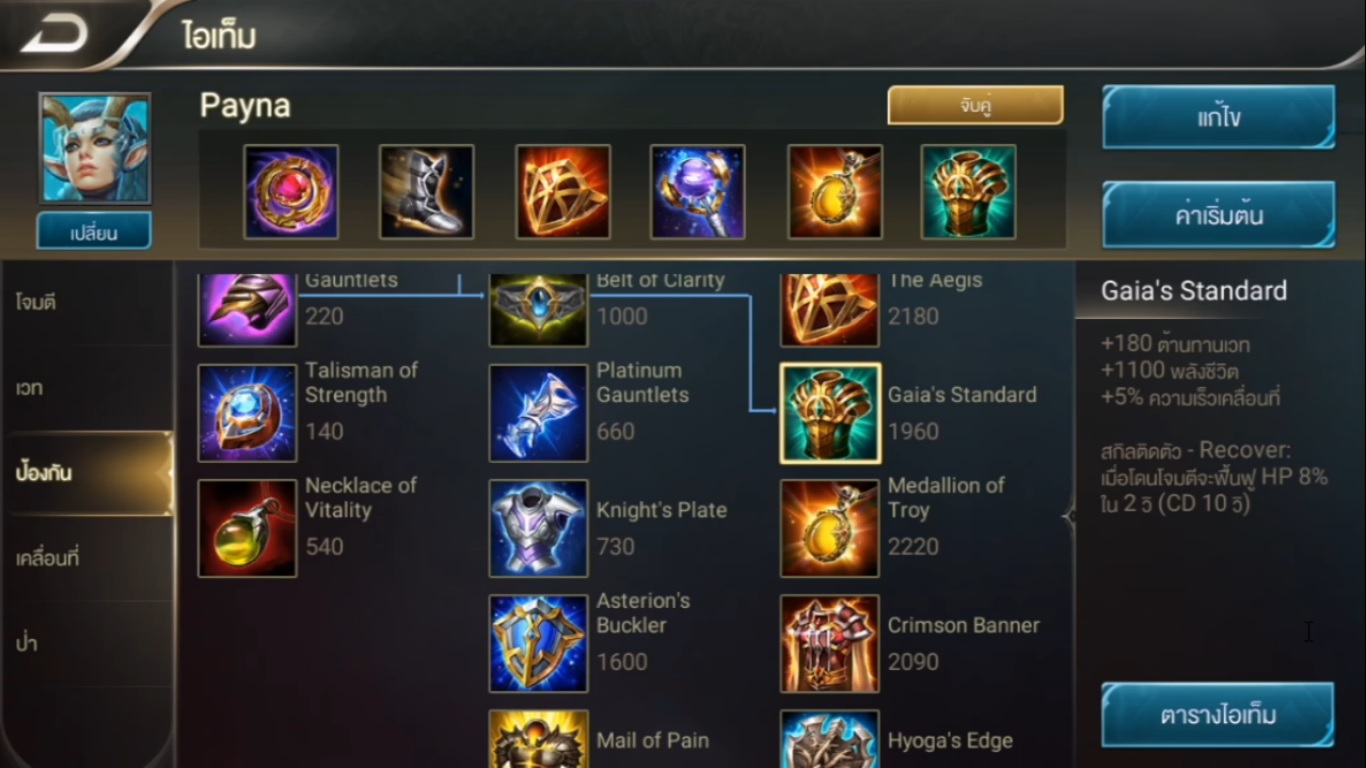Click the ค่าเริ่มต้น default button
The image size is (1366, 768).
[x=1218, y=214]
